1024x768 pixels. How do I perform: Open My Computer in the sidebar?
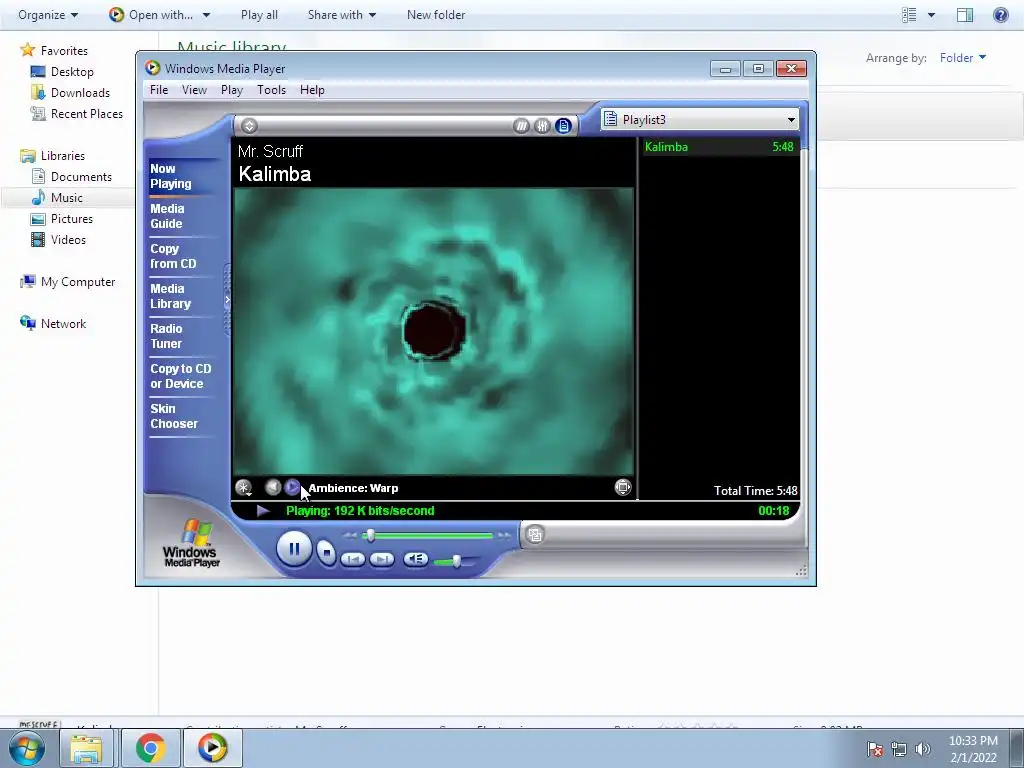tap(68, 281)
